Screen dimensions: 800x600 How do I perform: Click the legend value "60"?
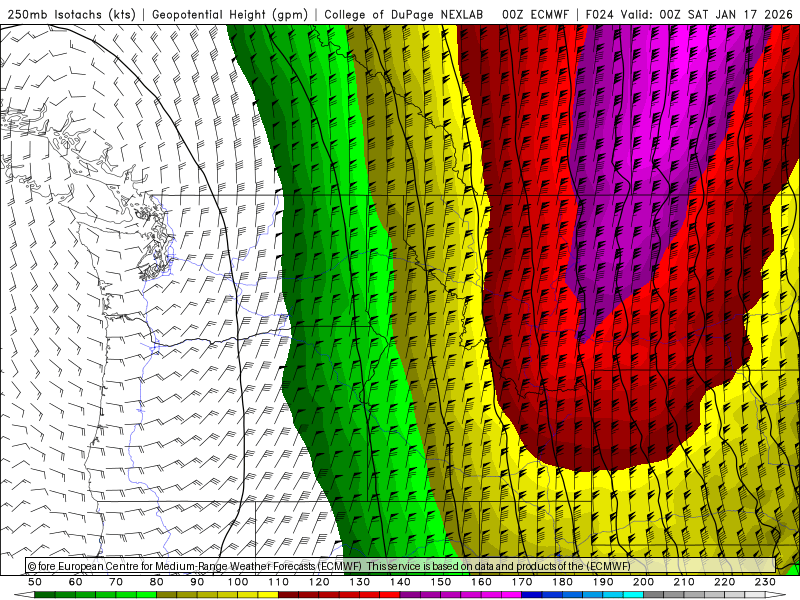(76, 582)
